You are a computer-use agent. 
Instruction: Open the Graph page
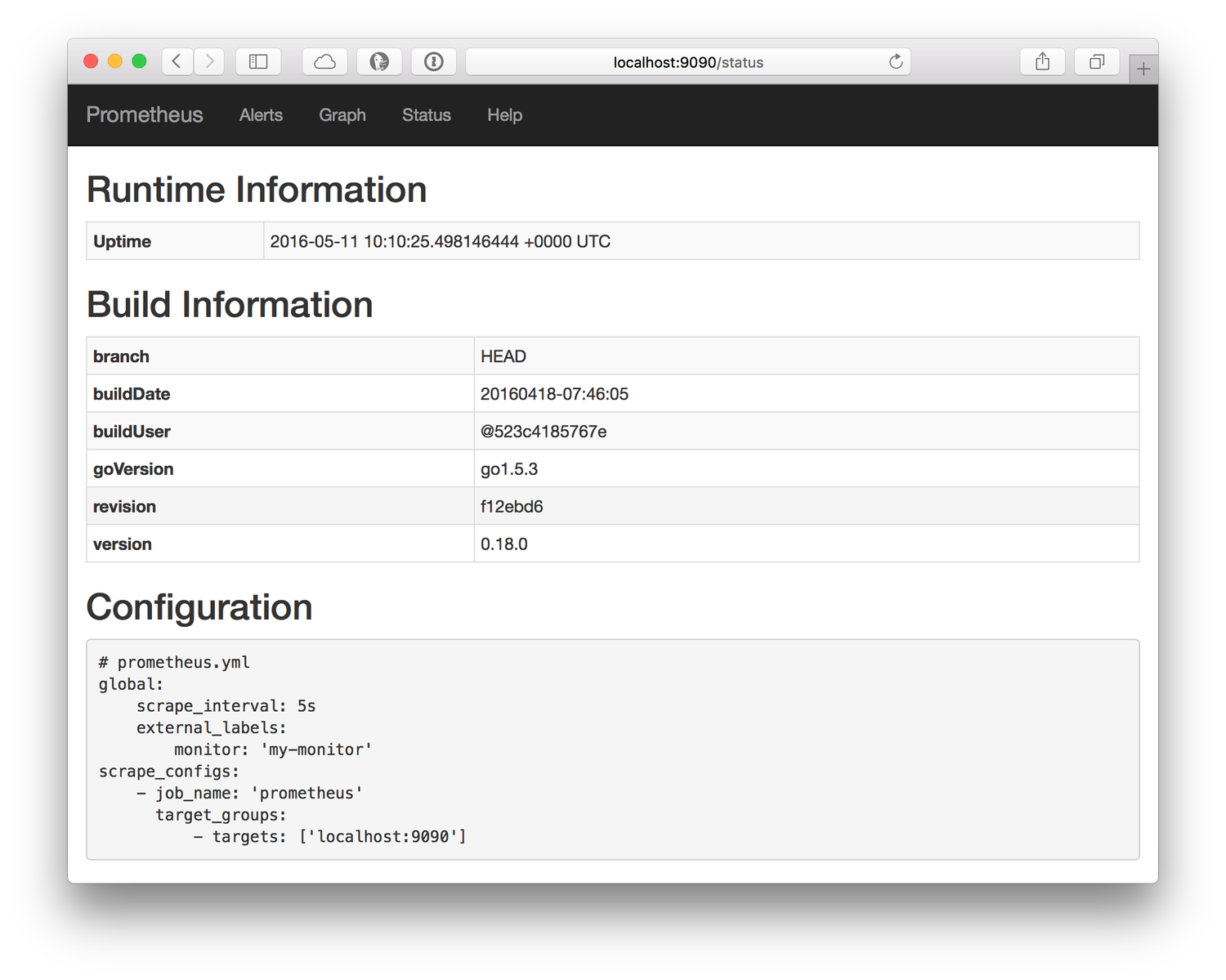[342, 115]
